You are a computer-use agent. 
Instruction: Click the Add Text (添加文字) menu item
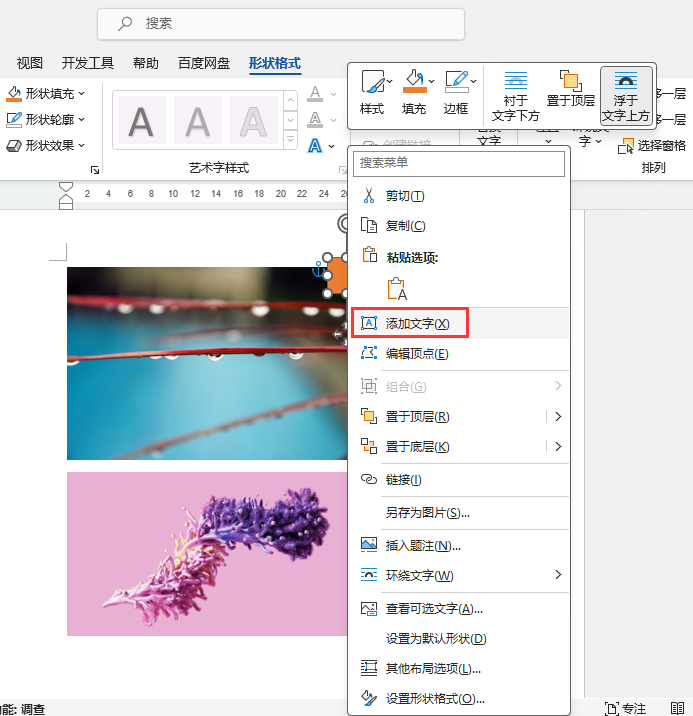[x=459, y=323]
